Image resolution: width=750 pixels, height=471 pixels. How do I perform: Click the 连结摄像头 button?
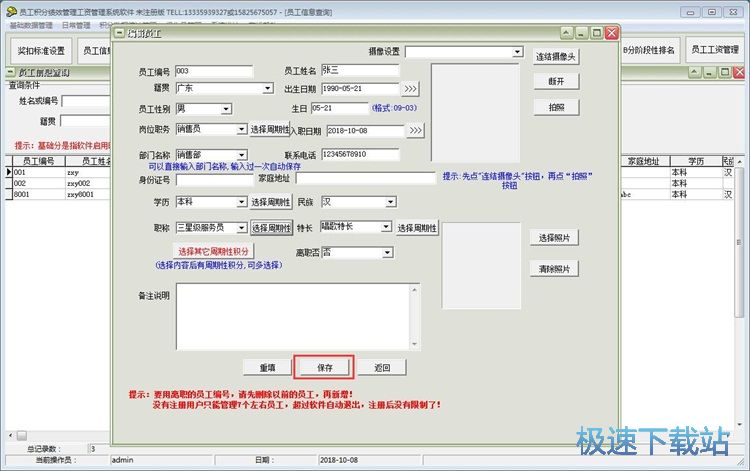555,57
